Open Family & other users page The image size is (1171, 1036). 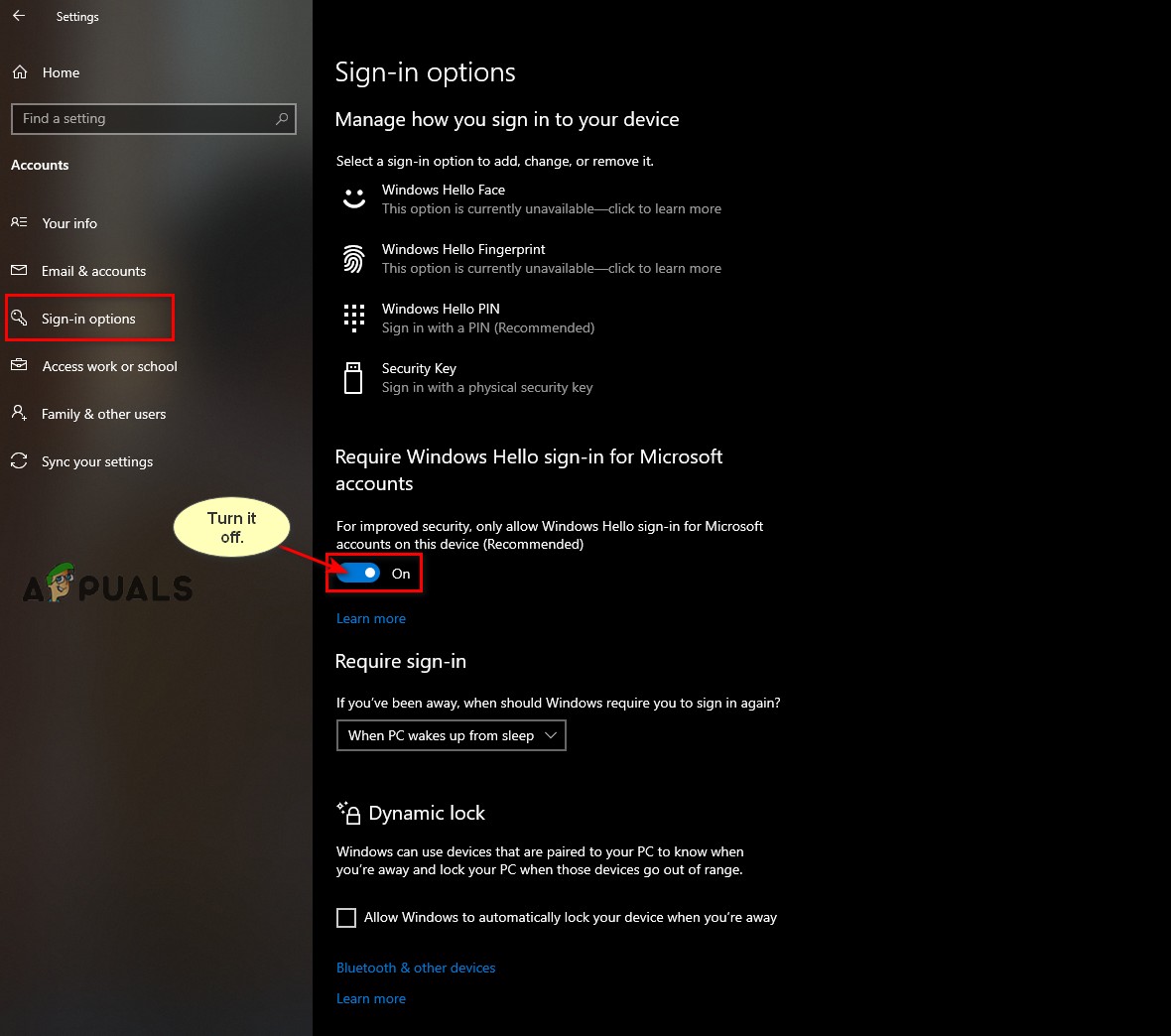coord(104,414)
